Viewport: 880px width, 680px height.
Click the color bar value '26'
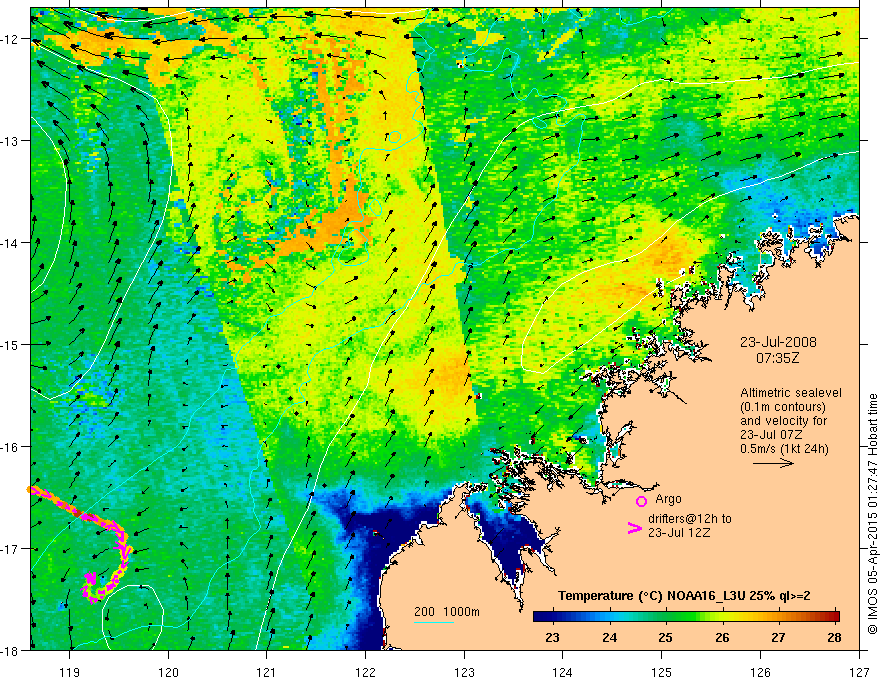pyautogui.click(x=722, y=637)
